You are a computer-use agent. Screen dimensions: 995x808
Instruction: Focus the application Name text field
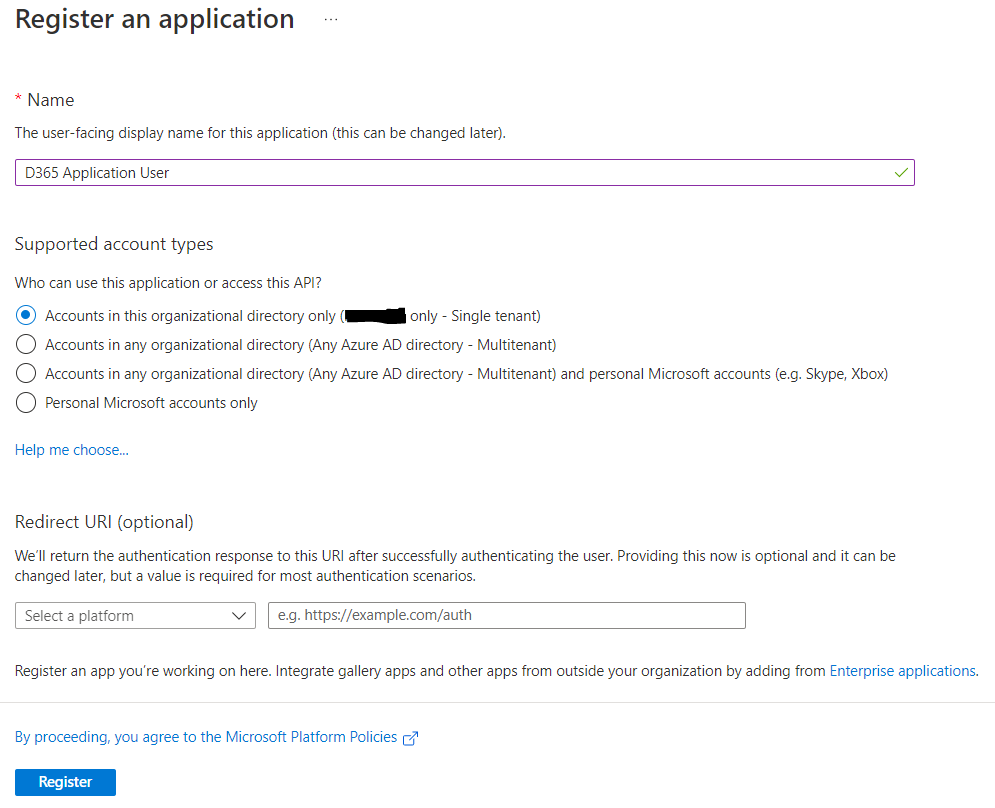click(450, 173)
